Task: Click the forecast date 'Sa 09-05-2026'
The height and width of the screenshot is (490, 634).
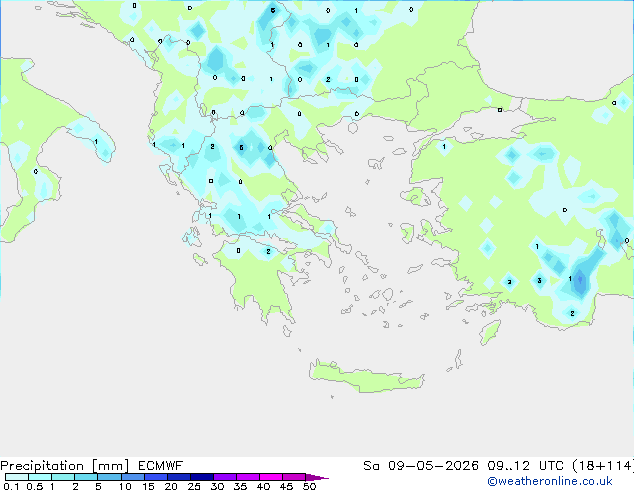Action: (x=421, y=466)
